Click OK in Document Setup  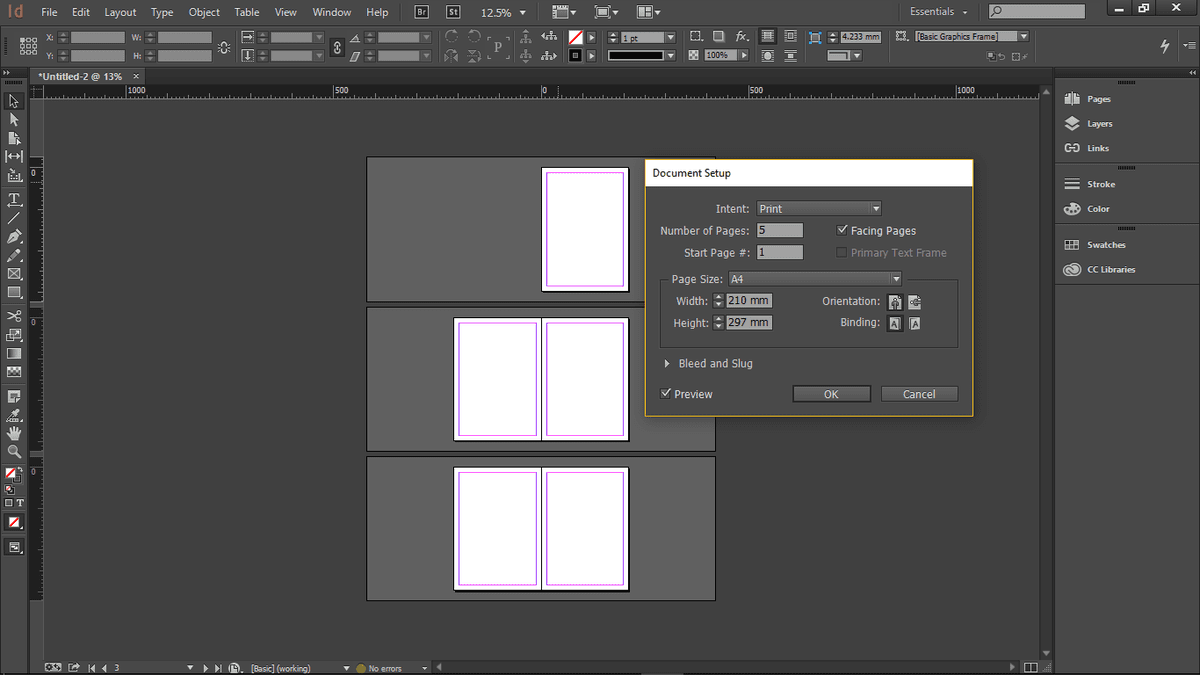pos(831,394)
